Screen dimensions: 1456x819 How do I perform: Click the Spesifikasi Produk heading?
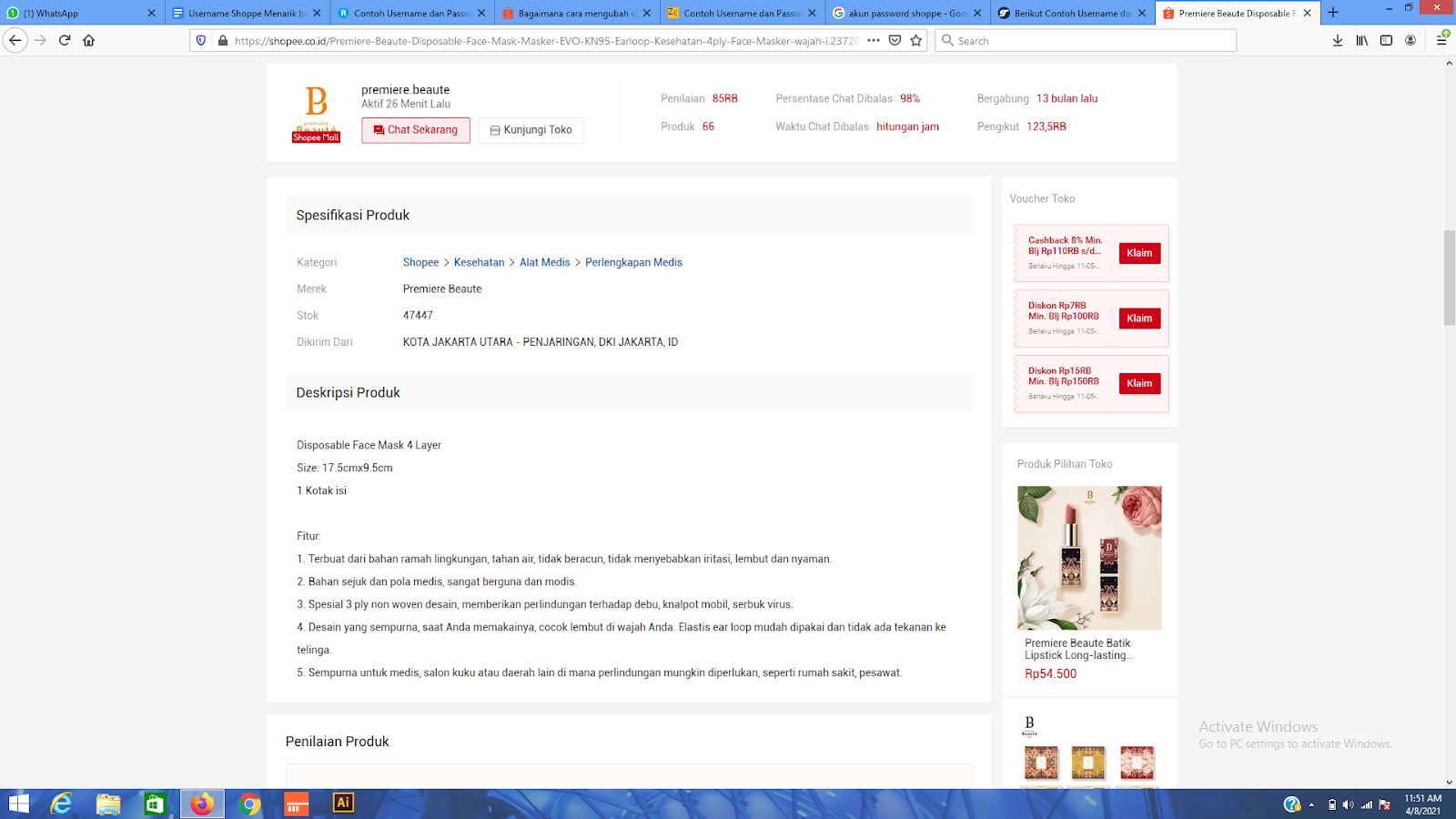pyautogui.click(x=353, y=215)
